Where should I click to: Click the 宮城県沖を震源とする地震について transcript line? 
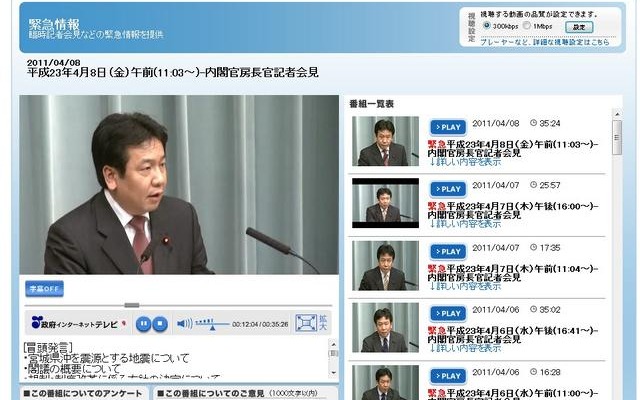tap(106, 358)
